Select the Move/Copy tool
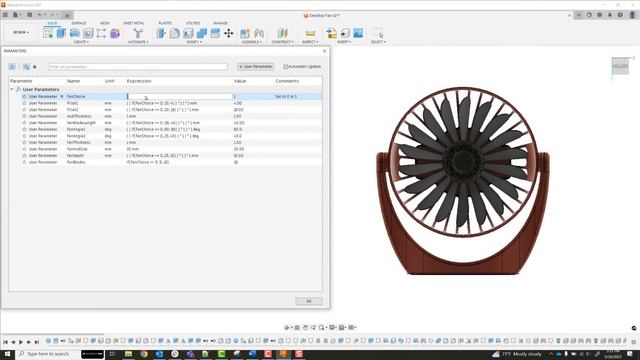Image resolution: width=640 pixels, height=360 pixels. pos(229,33)
